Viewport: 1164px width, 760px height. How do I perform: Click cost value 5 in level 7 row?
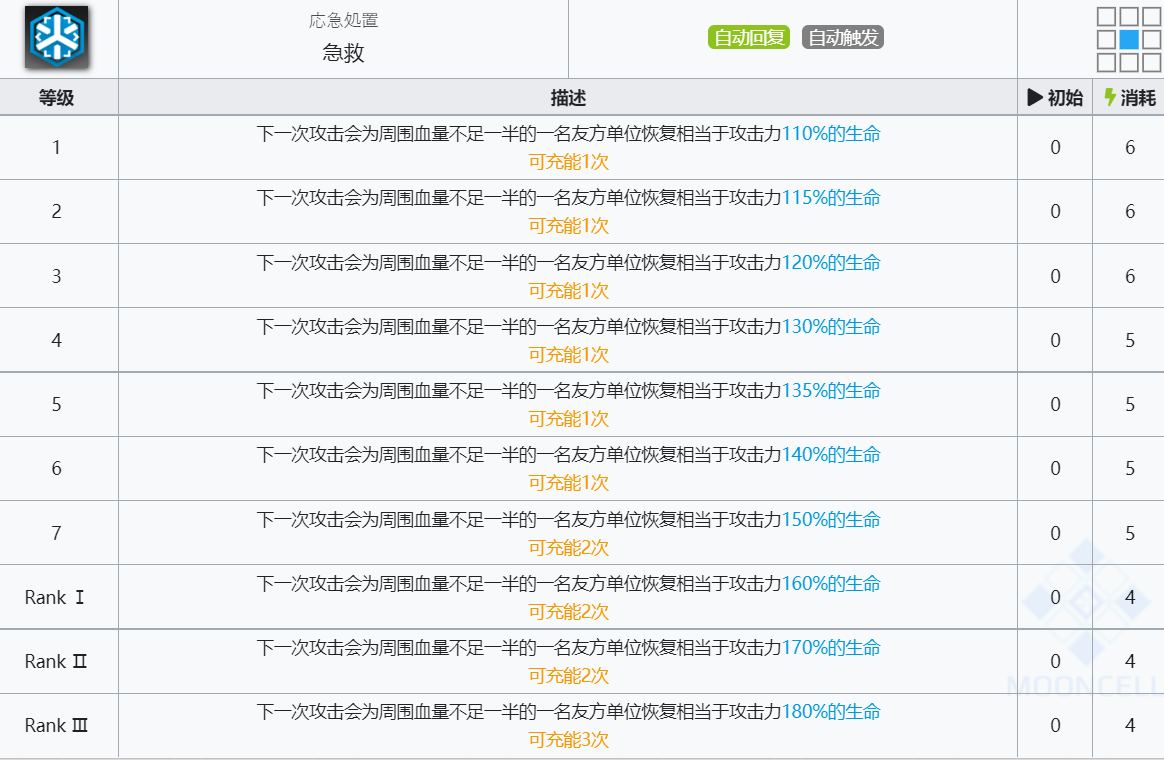click(1129, 533)
